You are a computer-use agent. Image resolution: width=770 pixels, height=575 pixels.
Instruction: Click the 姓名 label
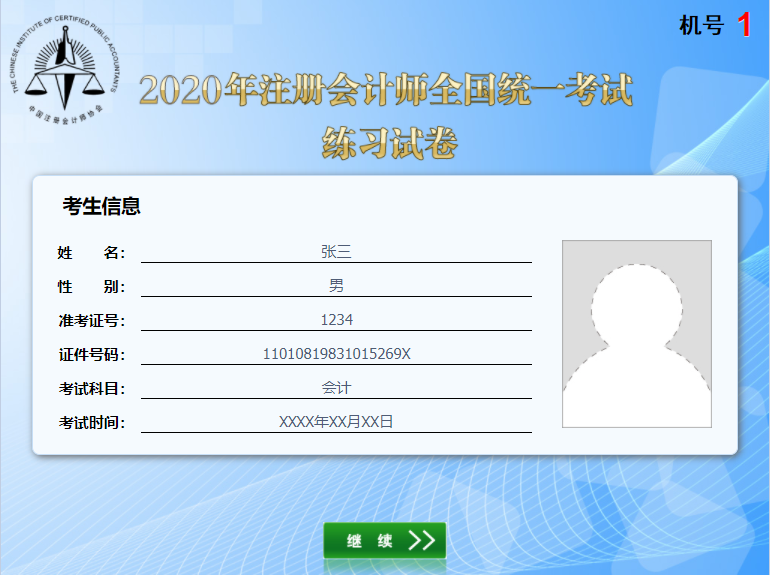pos(91,253)
